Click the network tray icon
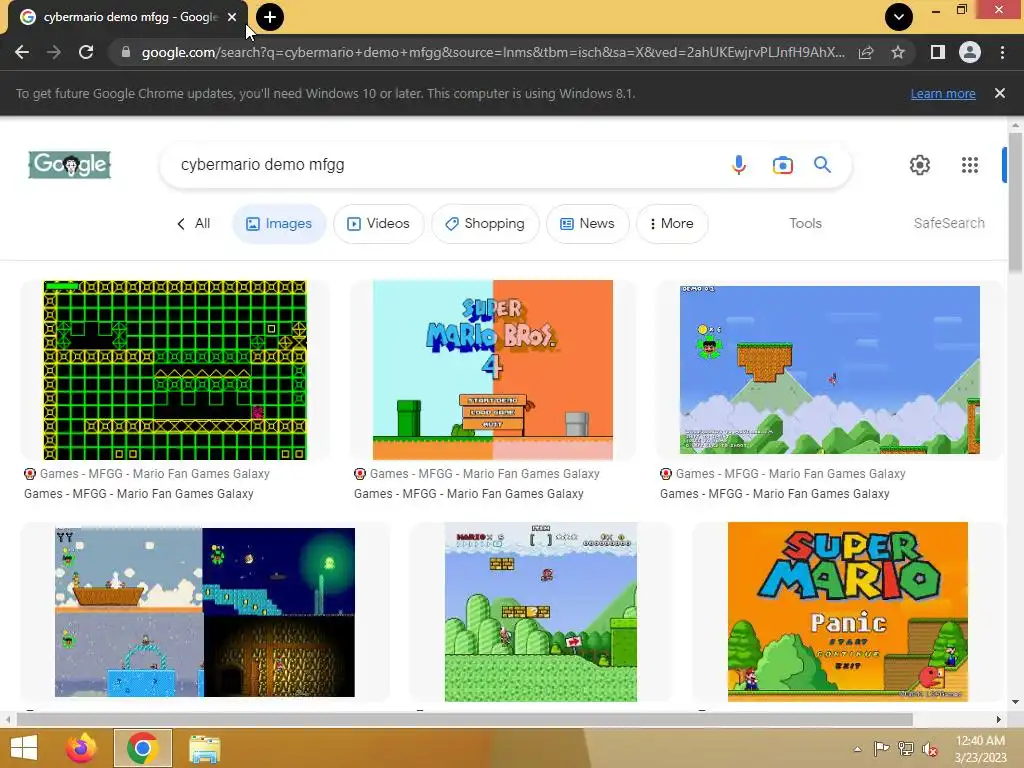 906,749
